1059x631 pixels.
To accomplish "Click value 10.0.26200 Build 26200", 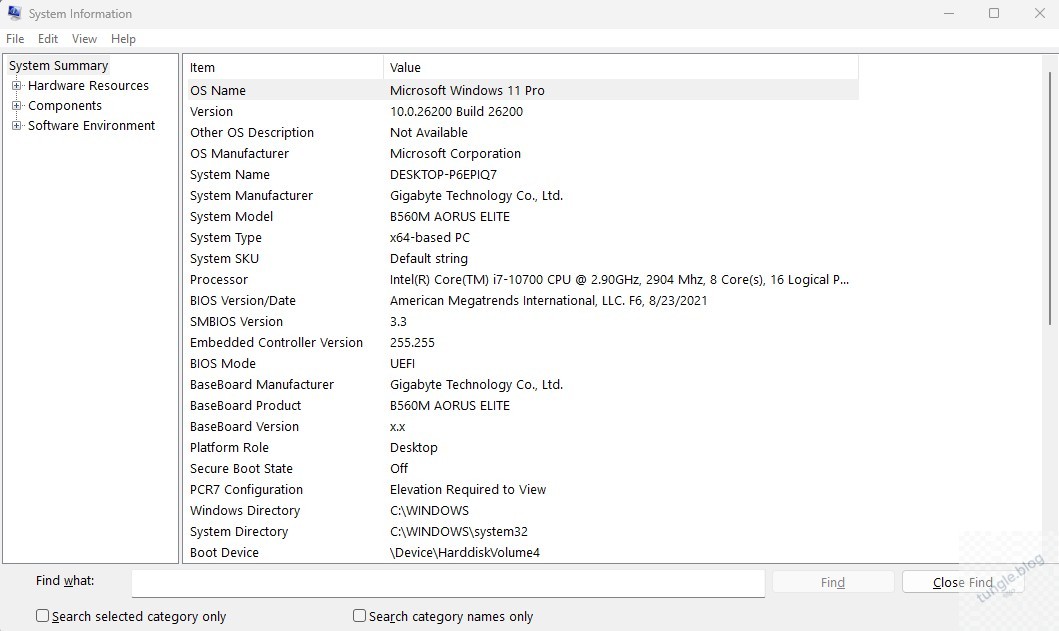I will pos(457,111).
